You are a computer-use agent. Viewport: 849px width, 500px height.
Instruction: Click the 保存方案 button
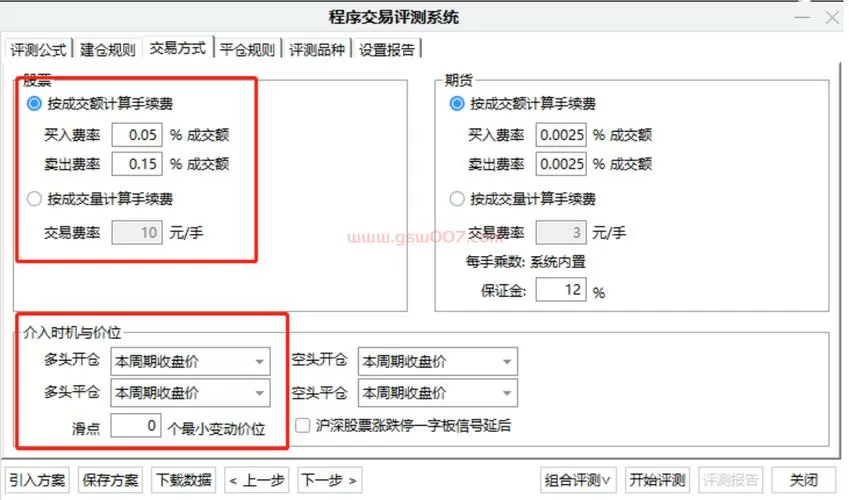coord(110,480)
